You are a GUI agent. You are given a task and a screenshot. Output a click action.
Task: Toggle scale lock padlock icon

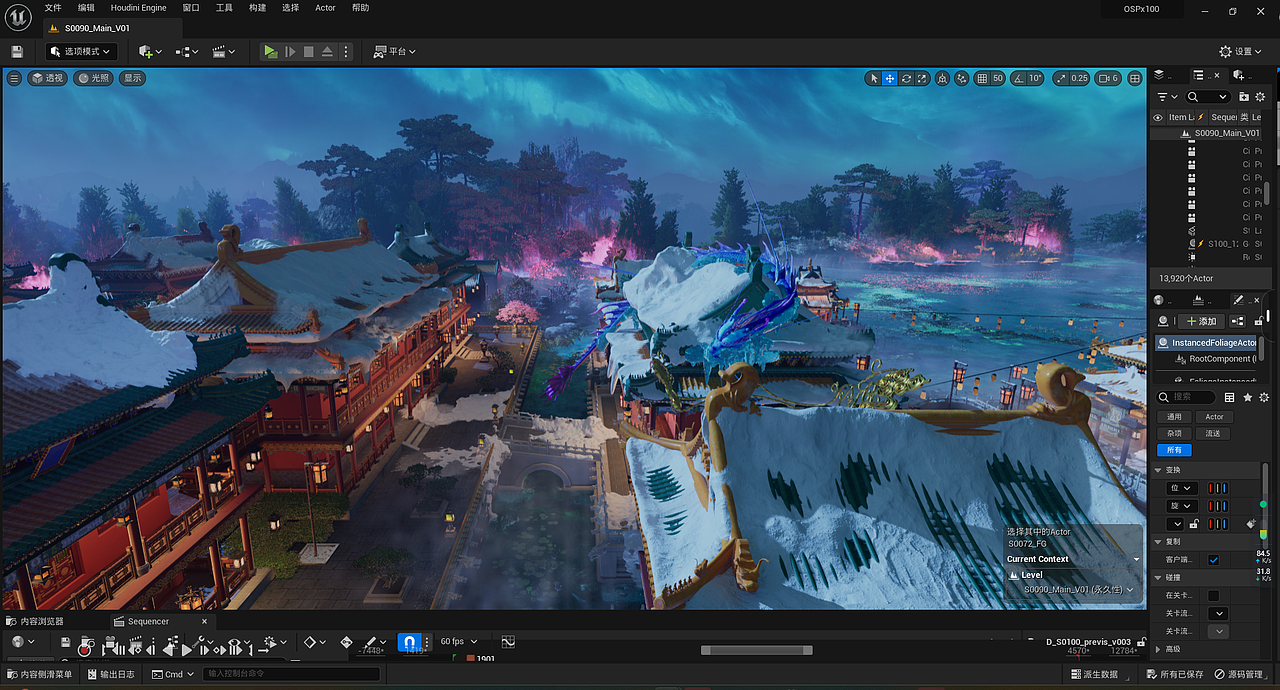pos(1194,524)
